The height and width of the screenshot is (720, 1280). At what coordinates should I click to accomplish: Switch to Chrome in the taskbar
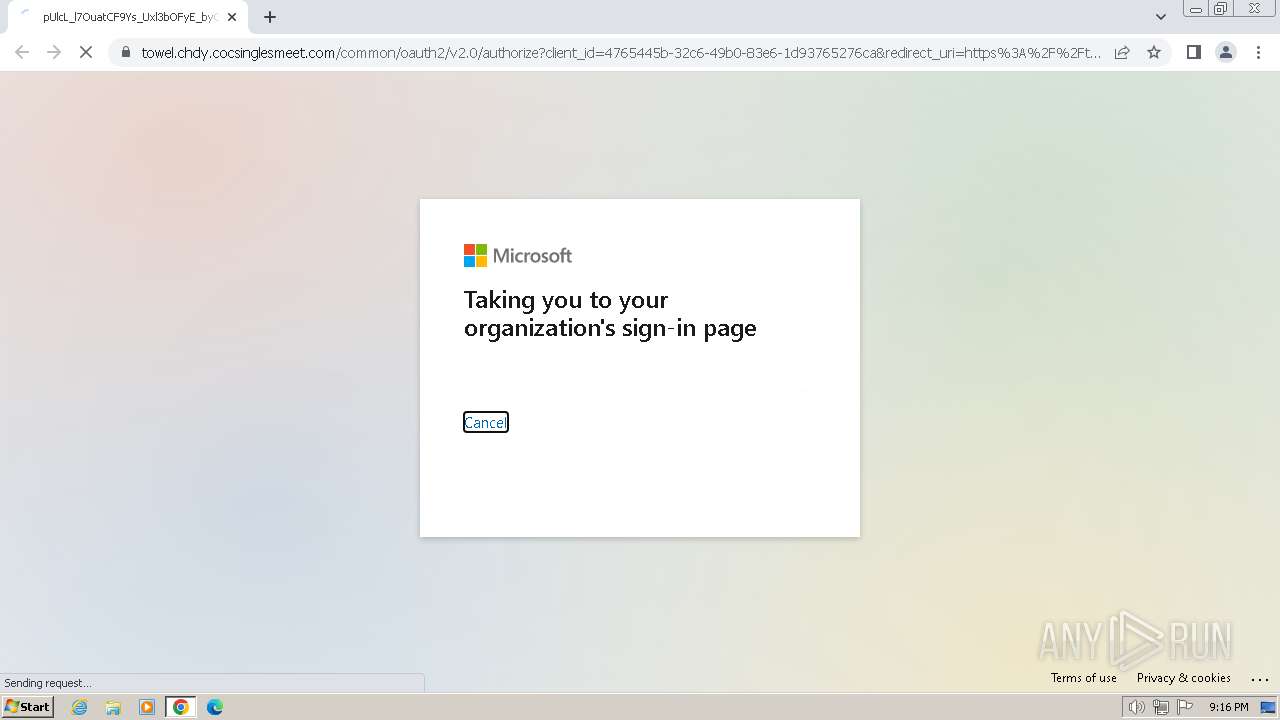coord(181,707)
